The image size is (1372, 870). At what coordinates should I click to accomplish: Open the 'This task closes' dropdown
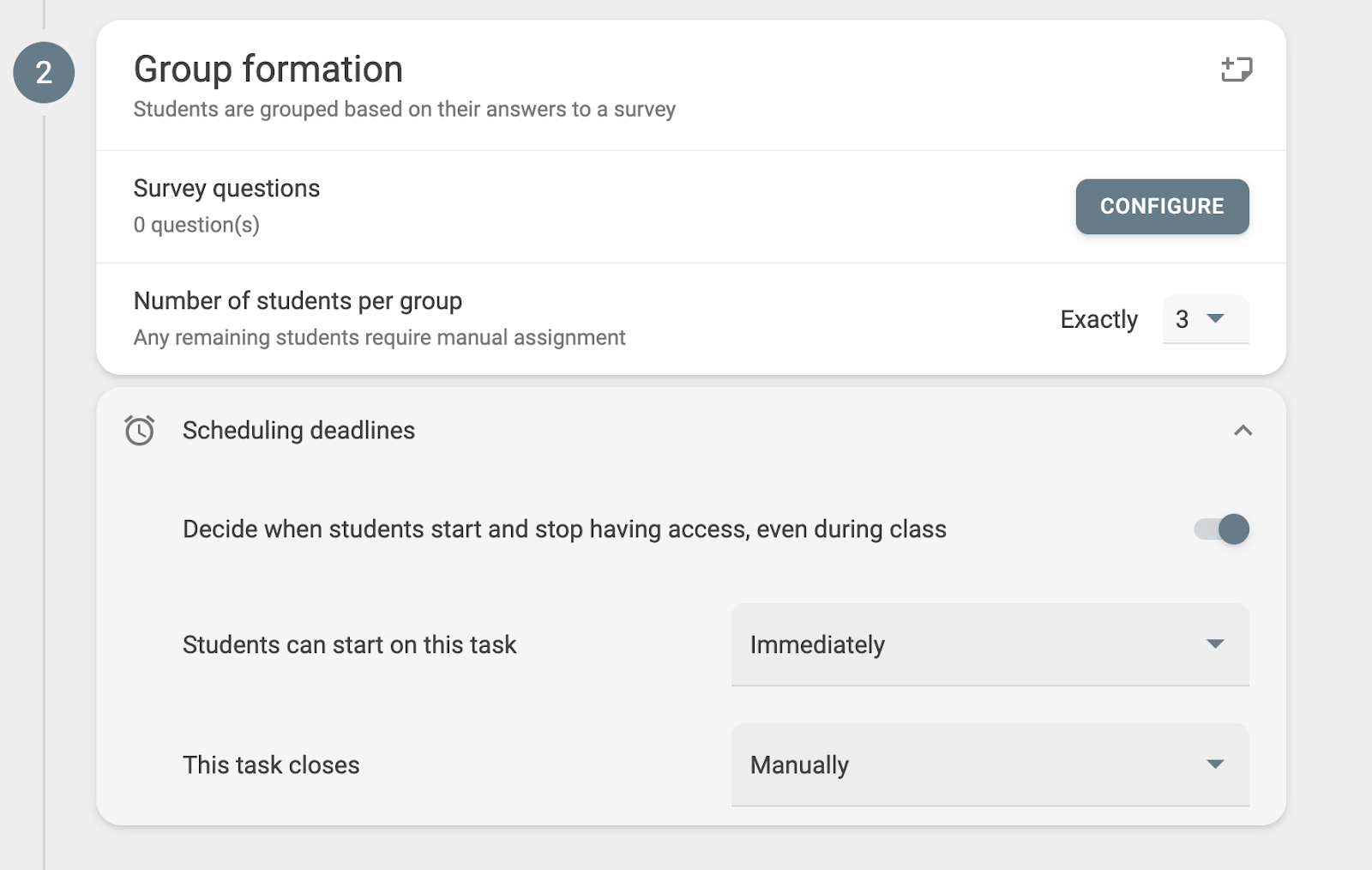pos(990,764)
